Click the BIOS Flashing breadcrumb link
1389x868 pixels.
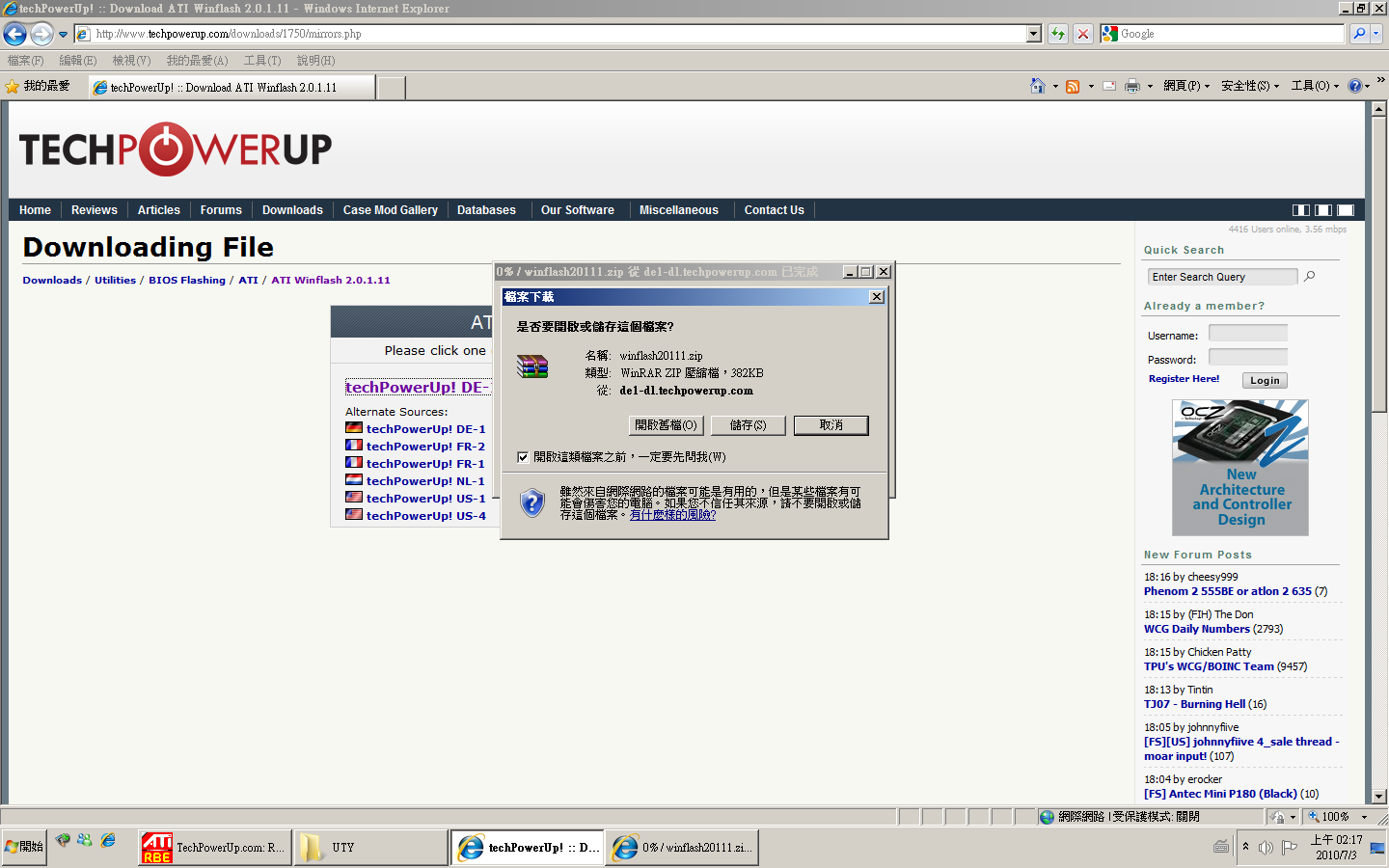tap(187, 281)
